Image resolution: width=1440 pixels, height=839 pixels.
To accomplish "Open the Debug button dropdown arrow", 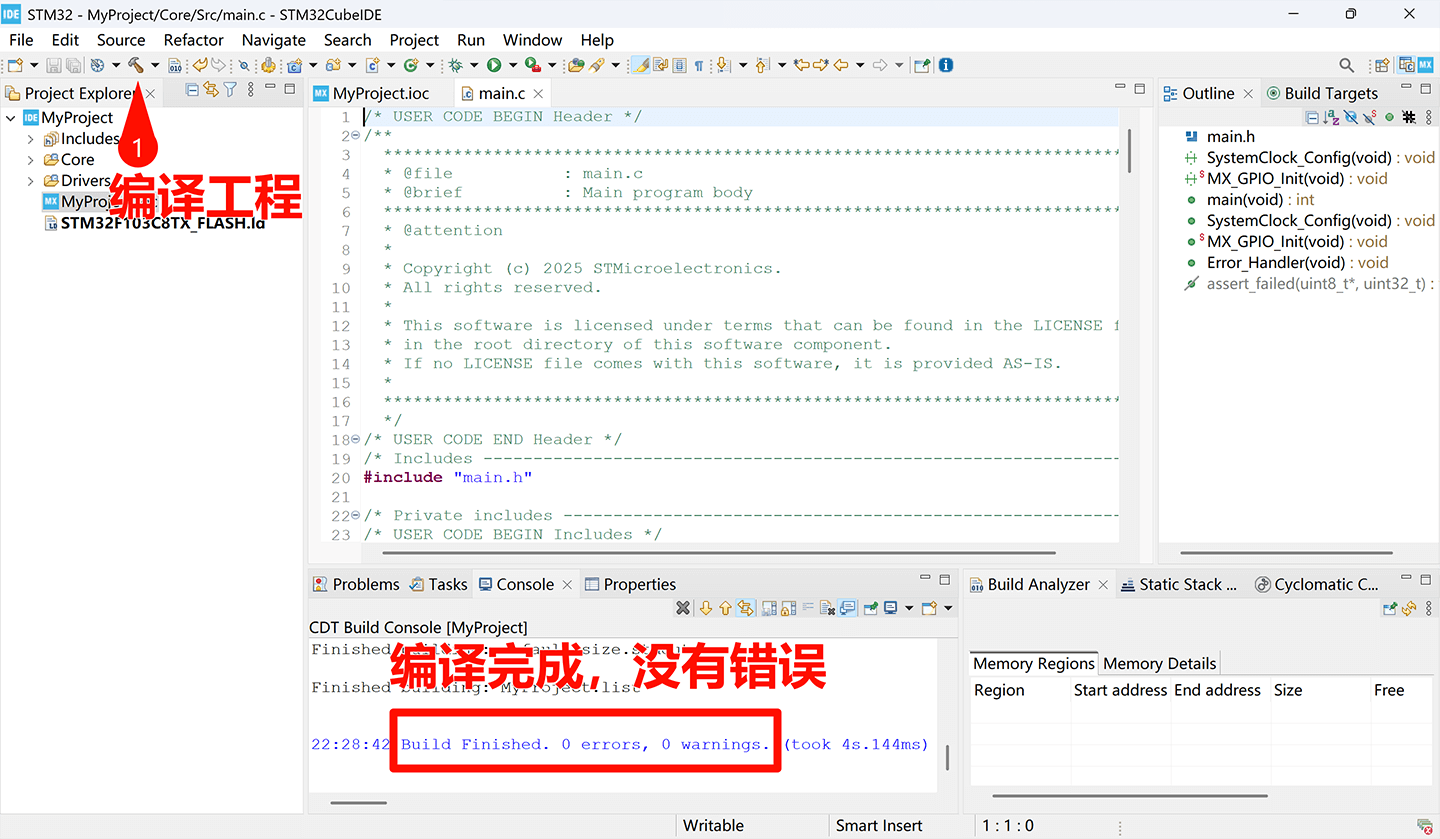I will (474, 65).
